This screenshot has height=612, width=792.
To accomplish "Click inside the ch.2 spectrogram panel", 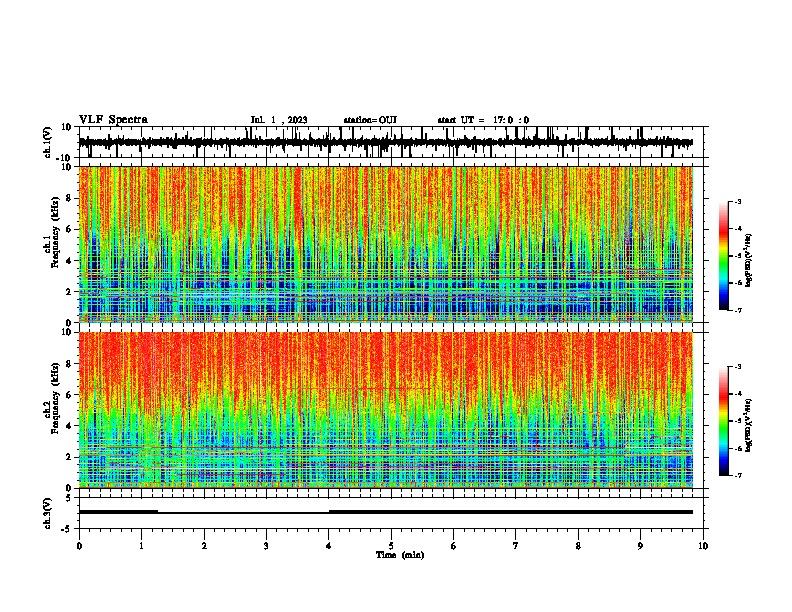I will click(386, 410).
